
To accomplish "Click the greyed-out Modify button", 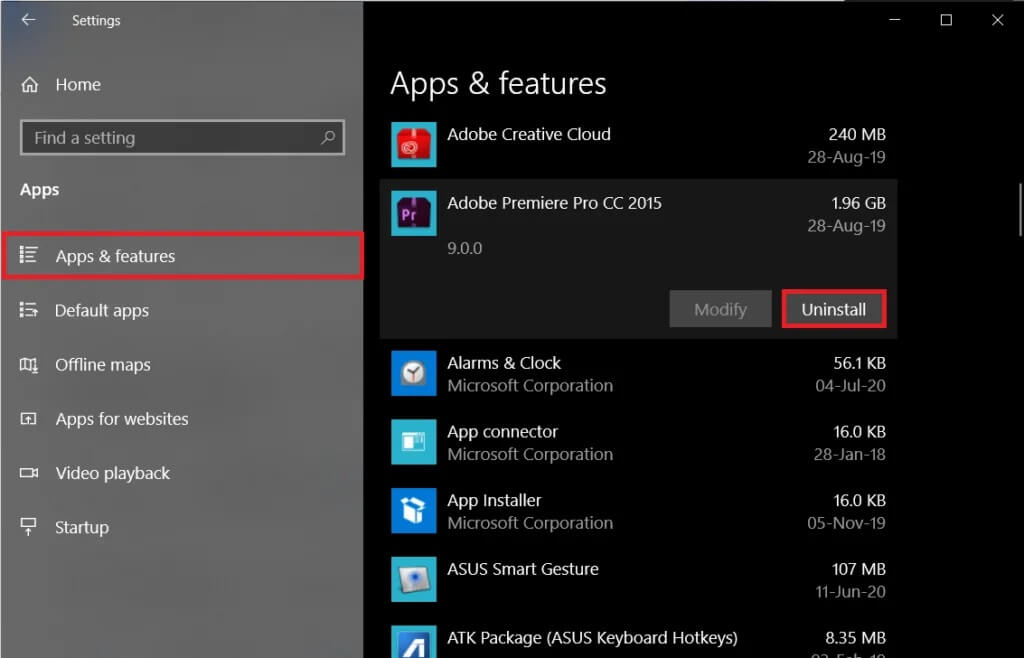I will (x=720, y=309).
